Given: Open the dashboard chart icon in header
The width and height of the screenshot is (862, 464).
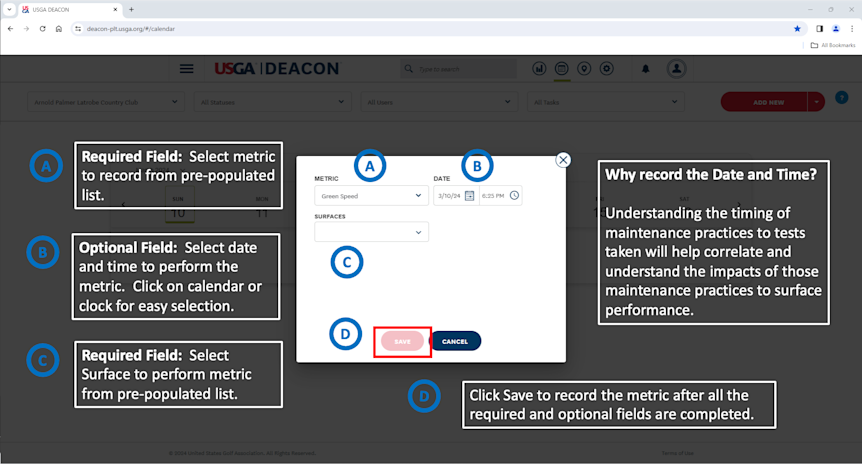Looking at the screenshot, I should pos(539,69).
